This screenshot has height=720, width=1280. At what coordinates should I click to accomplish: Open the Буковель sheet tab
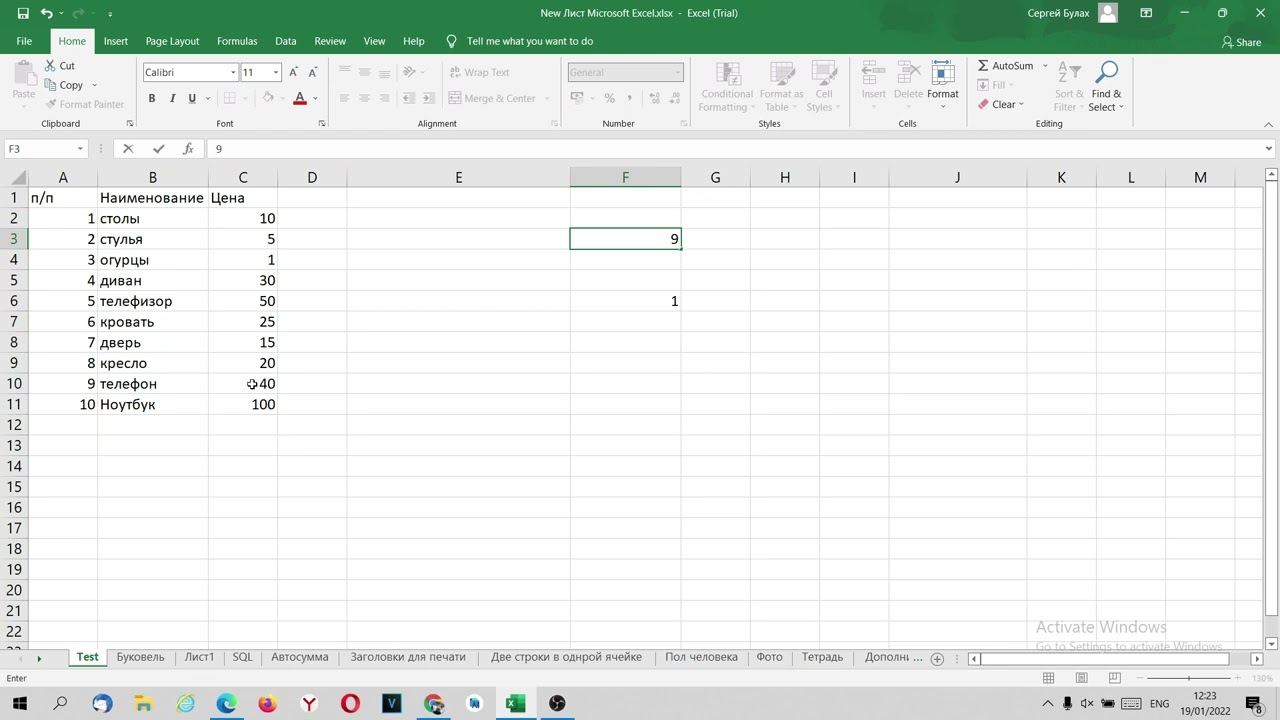pyautogui.click(x=140, y=657)
